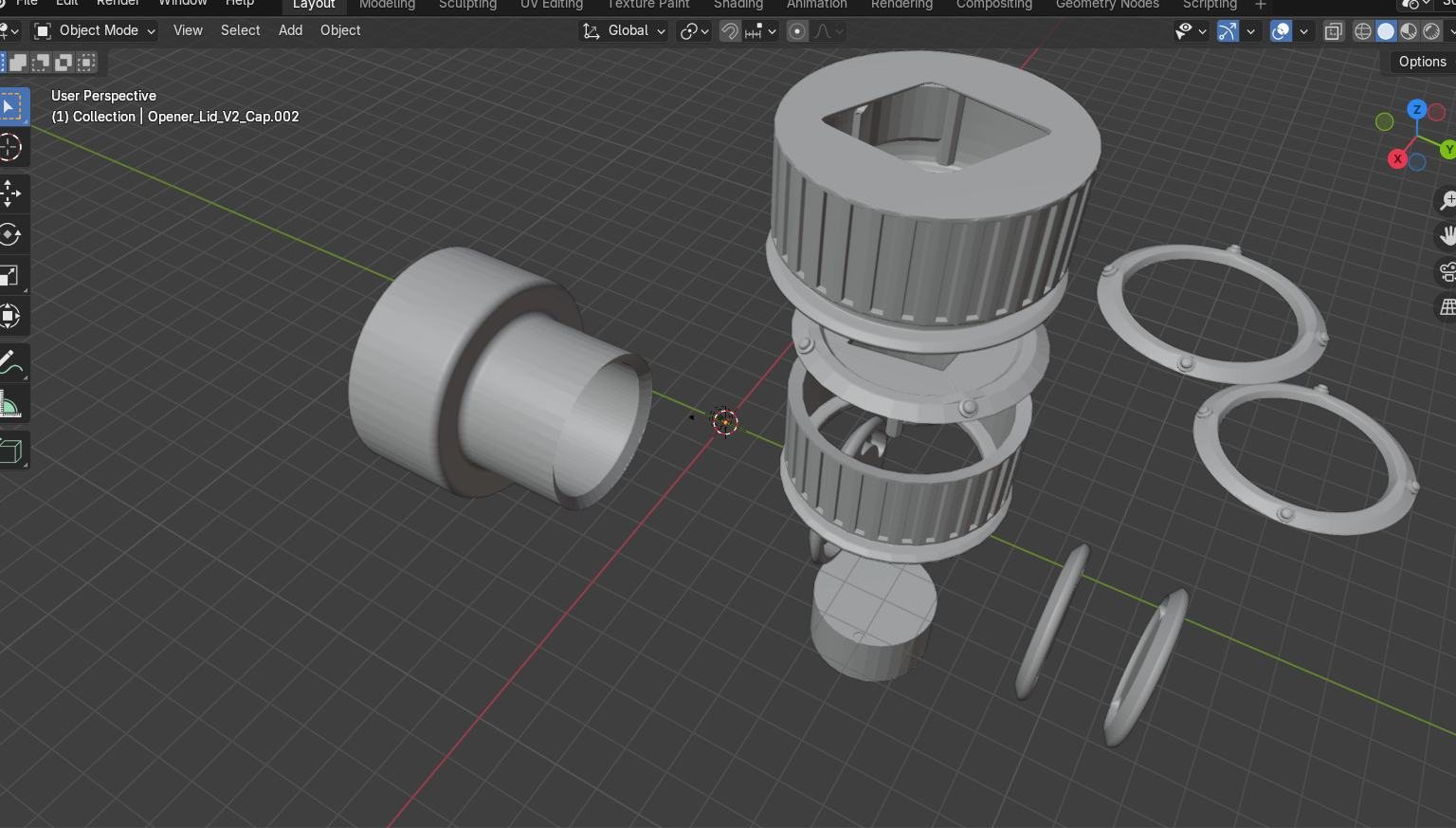Click the negative X axis gizmo circle

[1437, 113]
